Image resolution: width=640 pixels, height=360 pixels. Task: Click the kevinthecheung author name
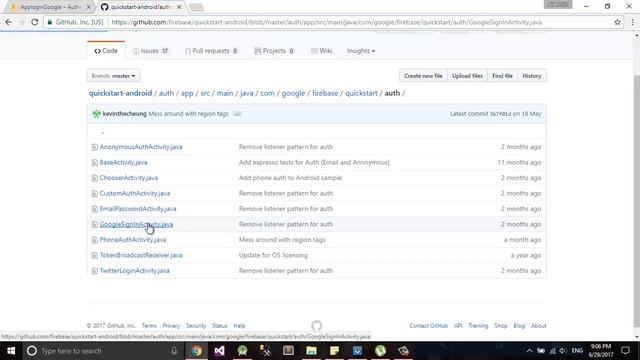(x=124, y=114)
